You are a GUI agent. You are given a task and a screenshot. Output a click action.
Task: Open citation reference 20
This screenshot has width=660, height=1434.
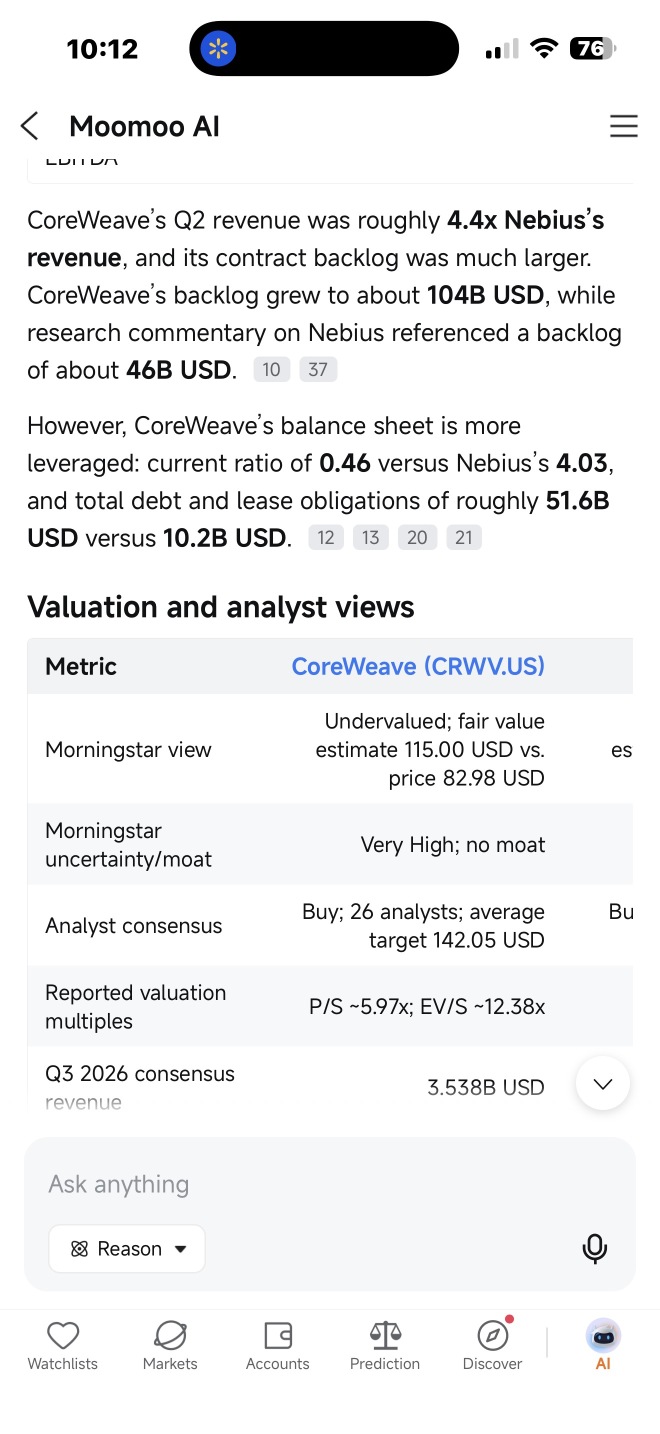click(x=417, y=538)
